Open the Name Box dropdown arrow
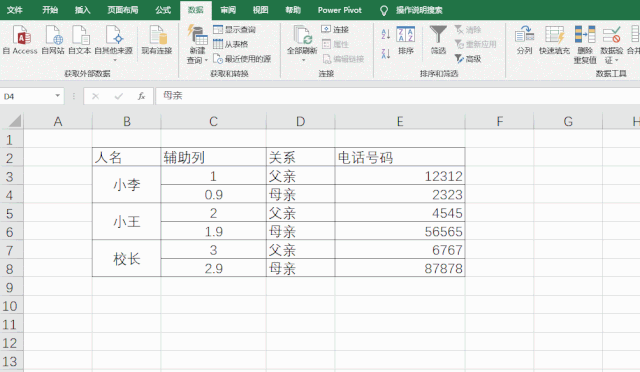The height and width of the screenshot is (372, 640). tap(58, 96)
